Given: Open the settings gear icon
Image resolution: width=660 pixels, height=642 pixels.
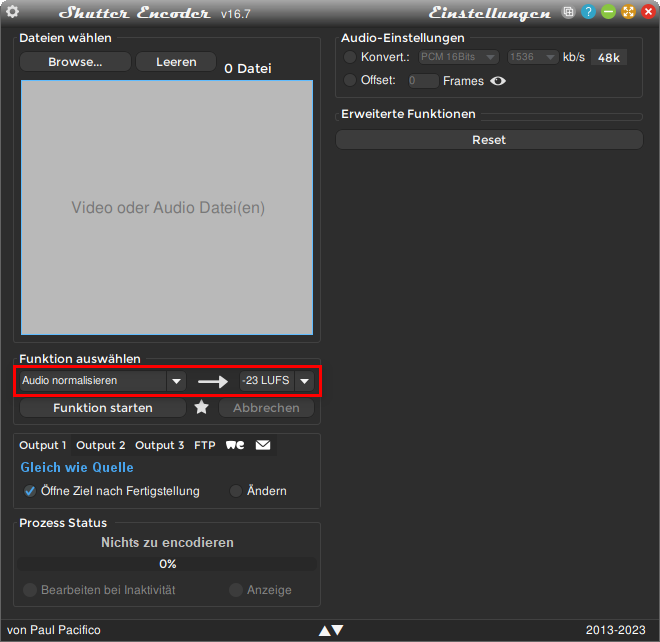Looking at the screenshot, I should (12, 12).
